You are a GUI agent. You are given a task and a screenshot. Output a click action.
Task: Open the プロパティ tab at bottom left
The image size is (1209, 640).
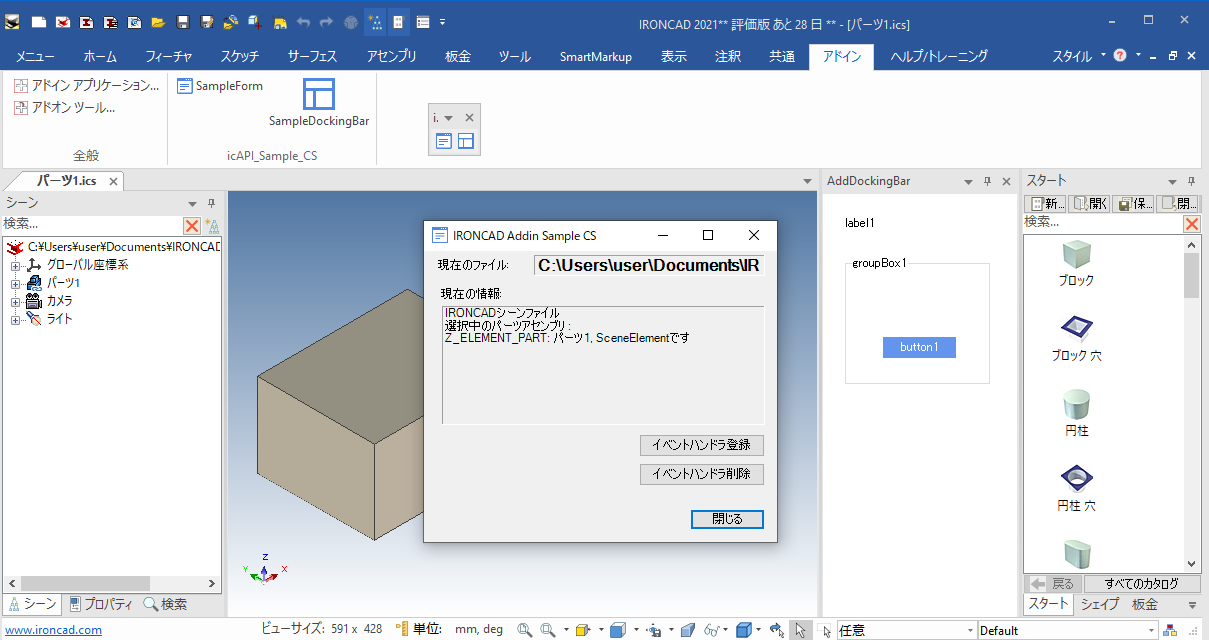point(101,604)
